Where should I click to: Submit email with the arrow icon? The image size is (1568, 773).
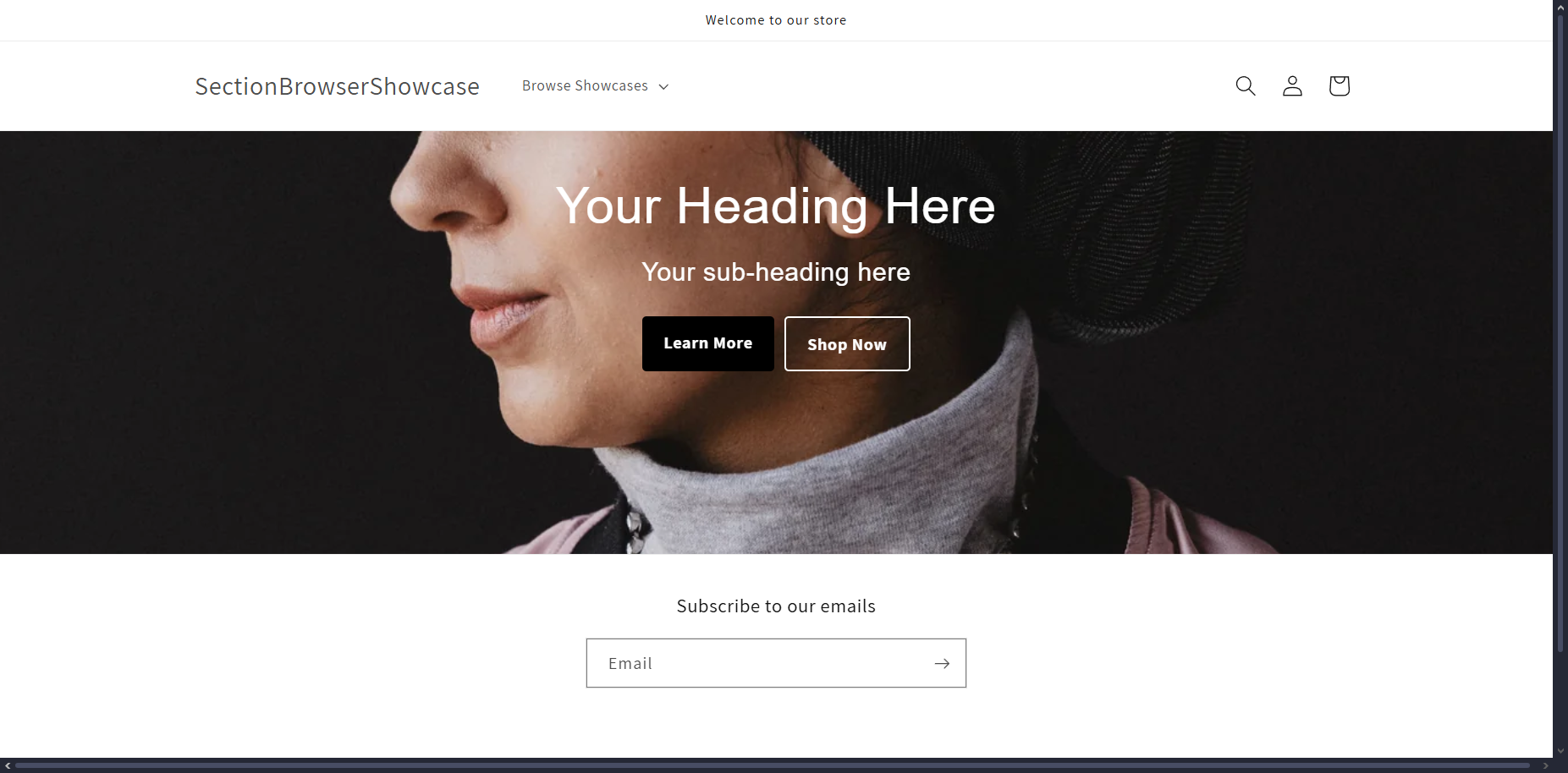(x=942, y=664)
